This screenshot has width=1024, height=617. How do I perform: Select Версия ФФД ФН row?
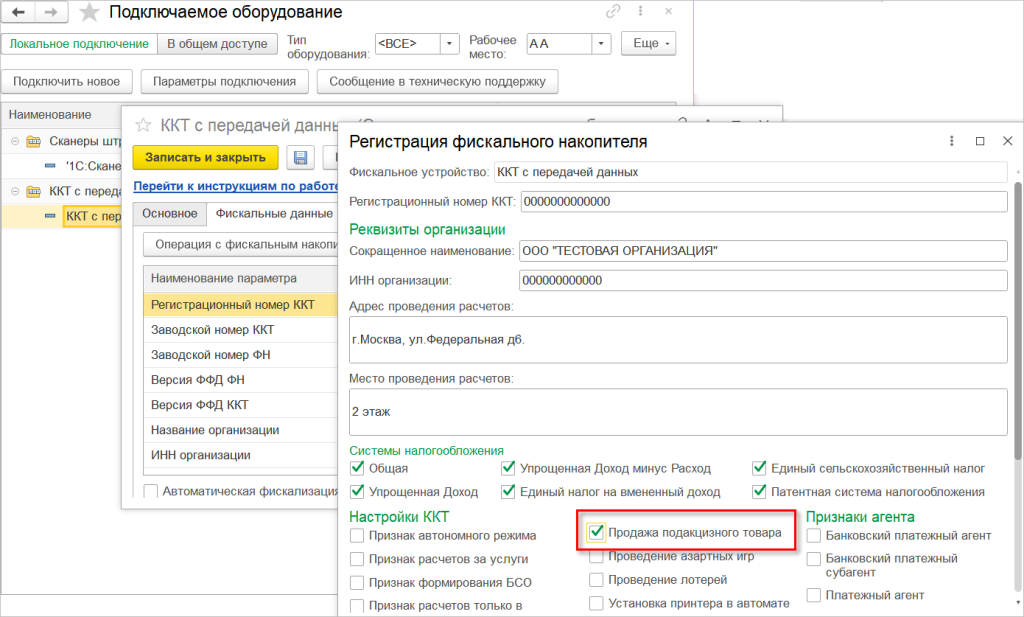240,379
